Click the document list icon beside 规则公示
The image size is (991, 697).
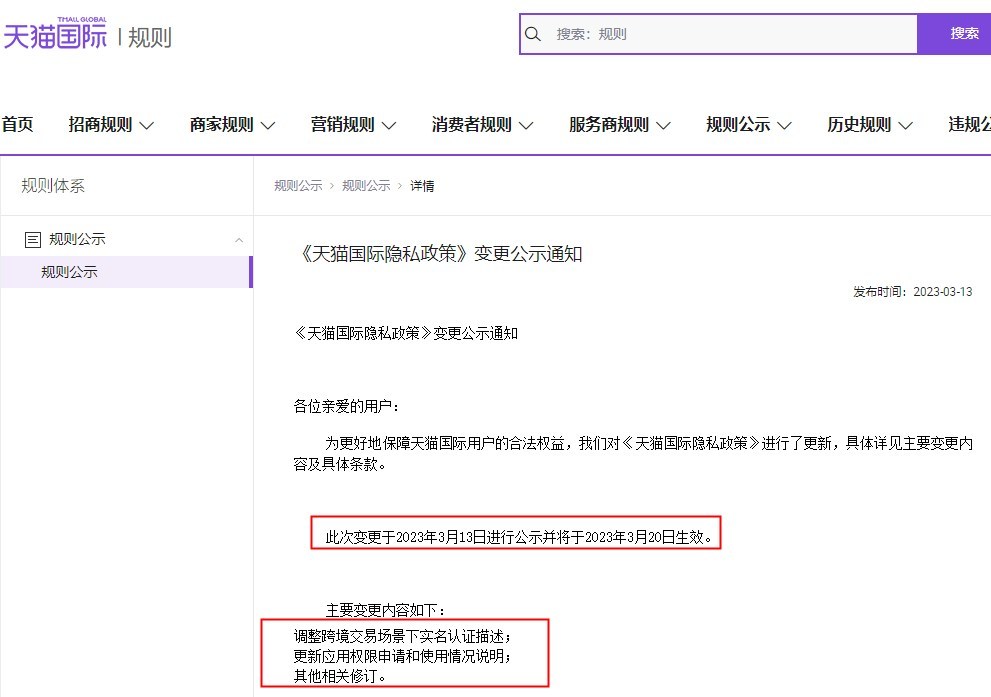click(33, 239)
